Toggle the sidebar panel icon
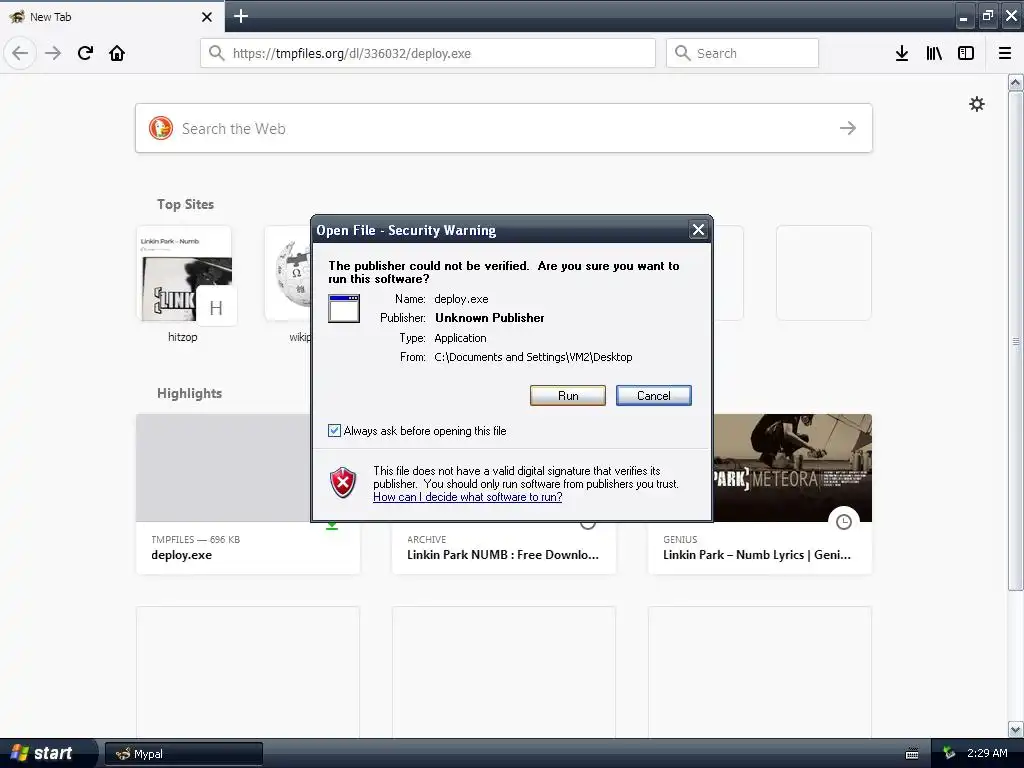This screenshot has width=1024, height=768. [x=966, y=53]
